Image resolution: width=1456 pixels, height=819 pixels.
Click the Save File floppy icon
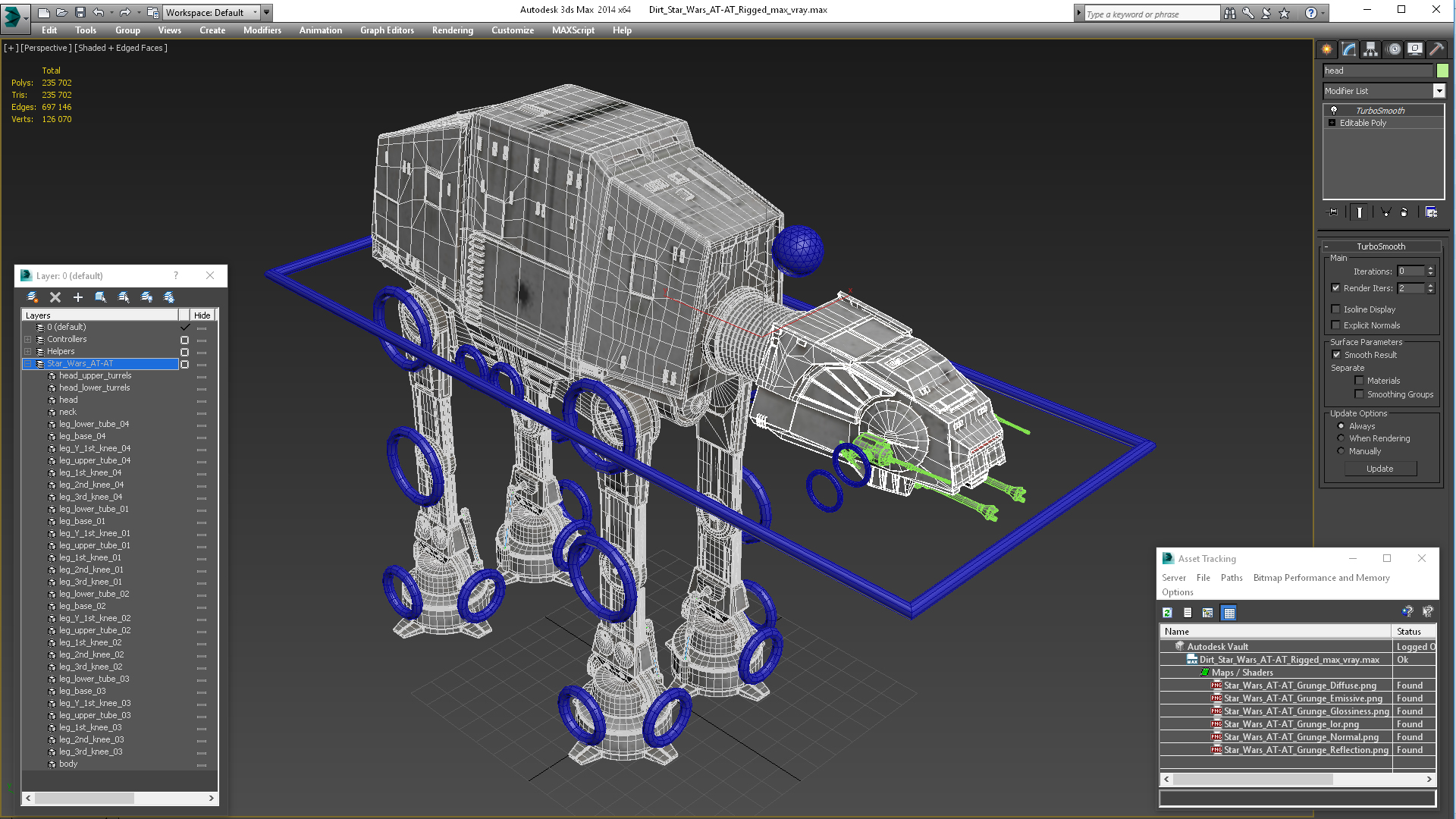coord(80,12)
